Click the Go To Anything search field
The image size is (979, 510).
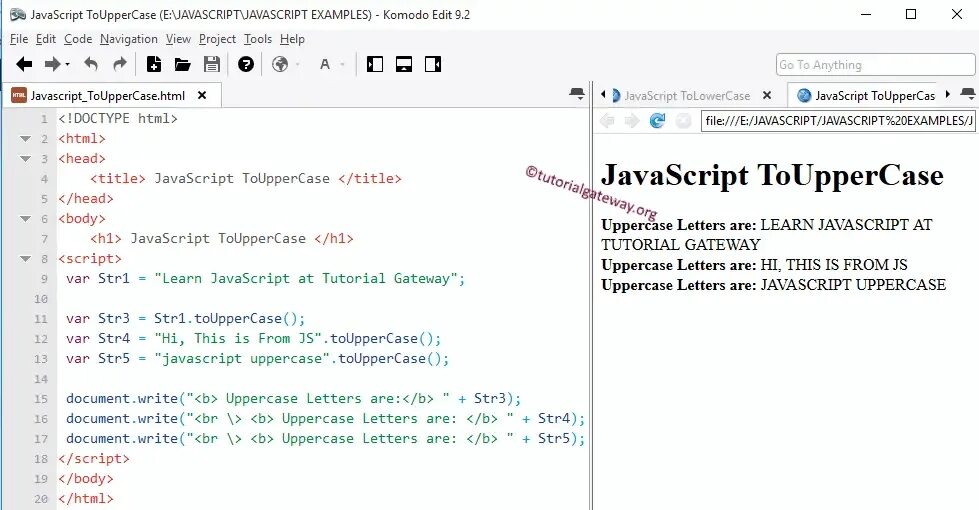875,64
